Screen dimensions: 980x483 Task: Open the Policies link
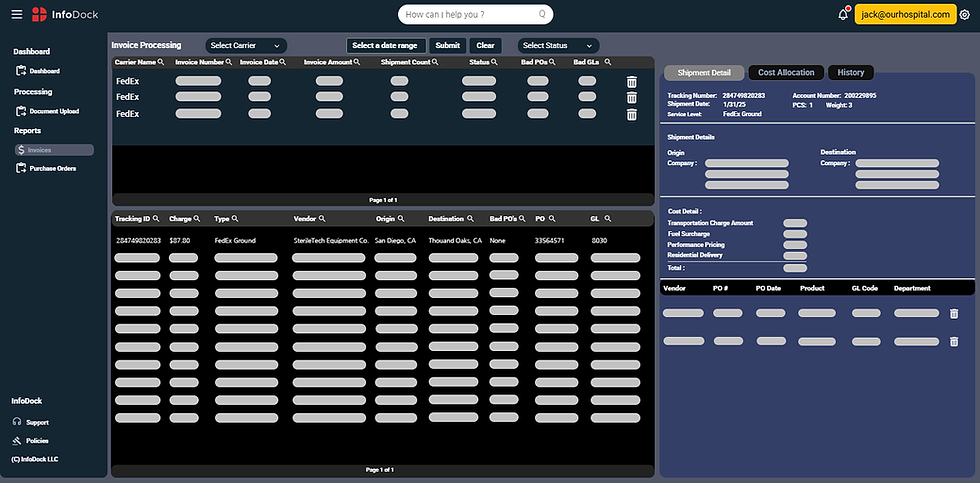point(31,441)
